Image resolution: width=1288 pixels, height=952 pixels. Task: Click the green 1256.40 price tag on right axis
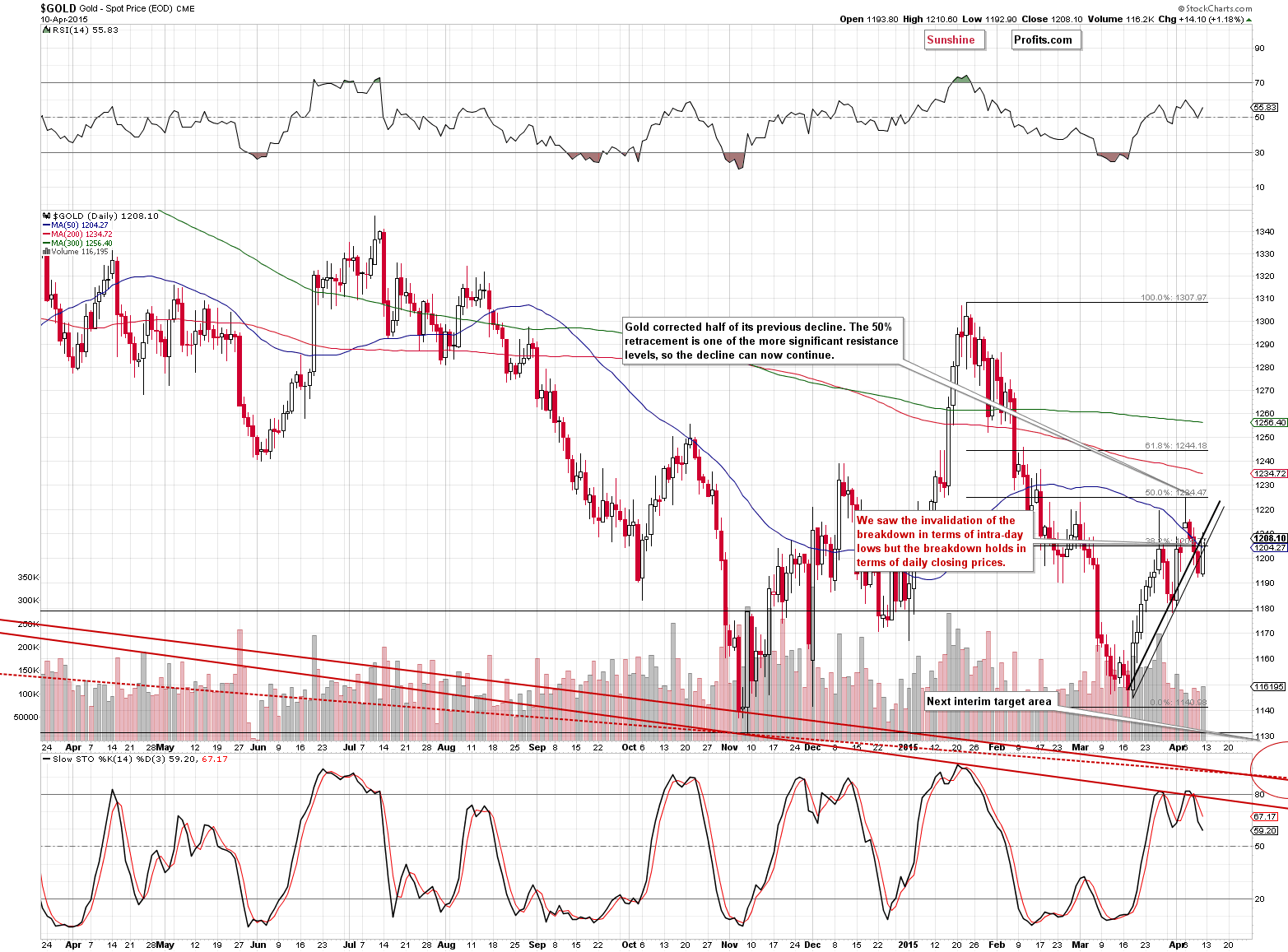coord(1269,423)
